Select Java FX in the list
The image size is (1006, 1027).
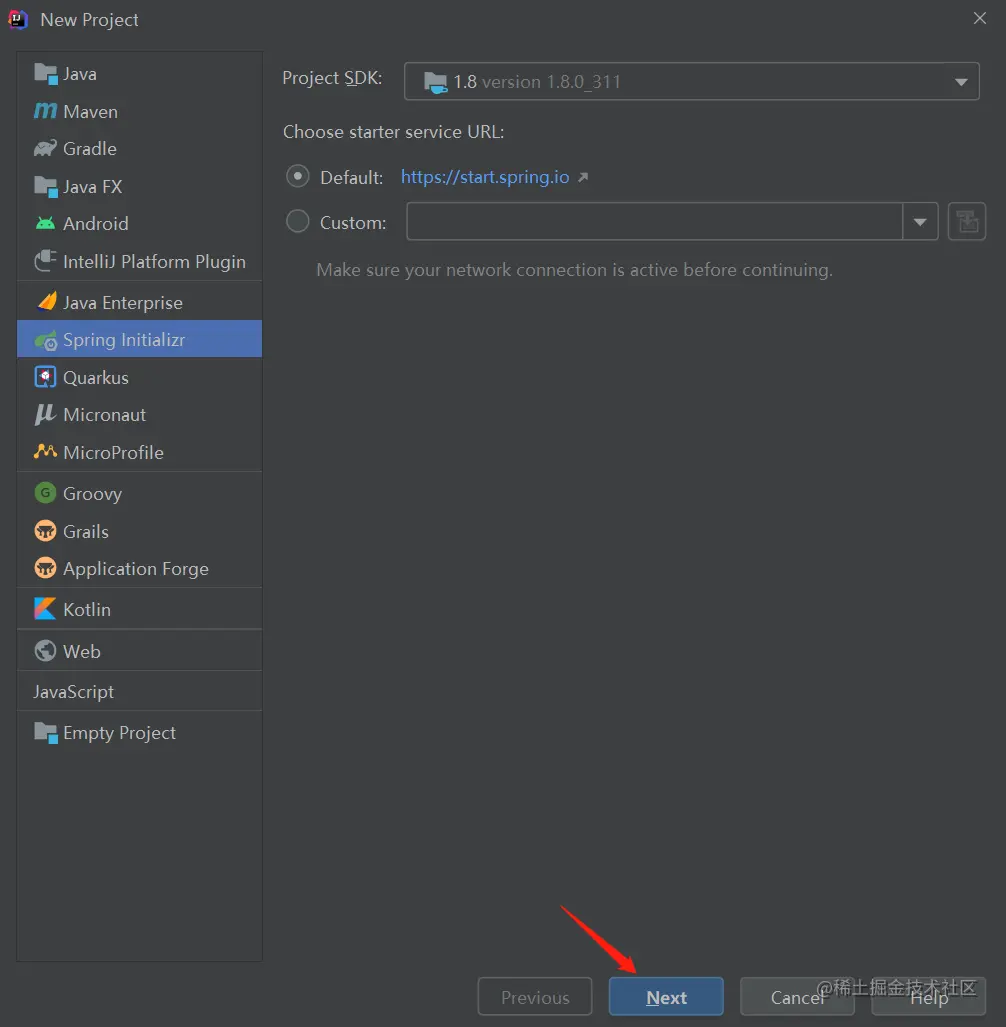click(140, 187)
